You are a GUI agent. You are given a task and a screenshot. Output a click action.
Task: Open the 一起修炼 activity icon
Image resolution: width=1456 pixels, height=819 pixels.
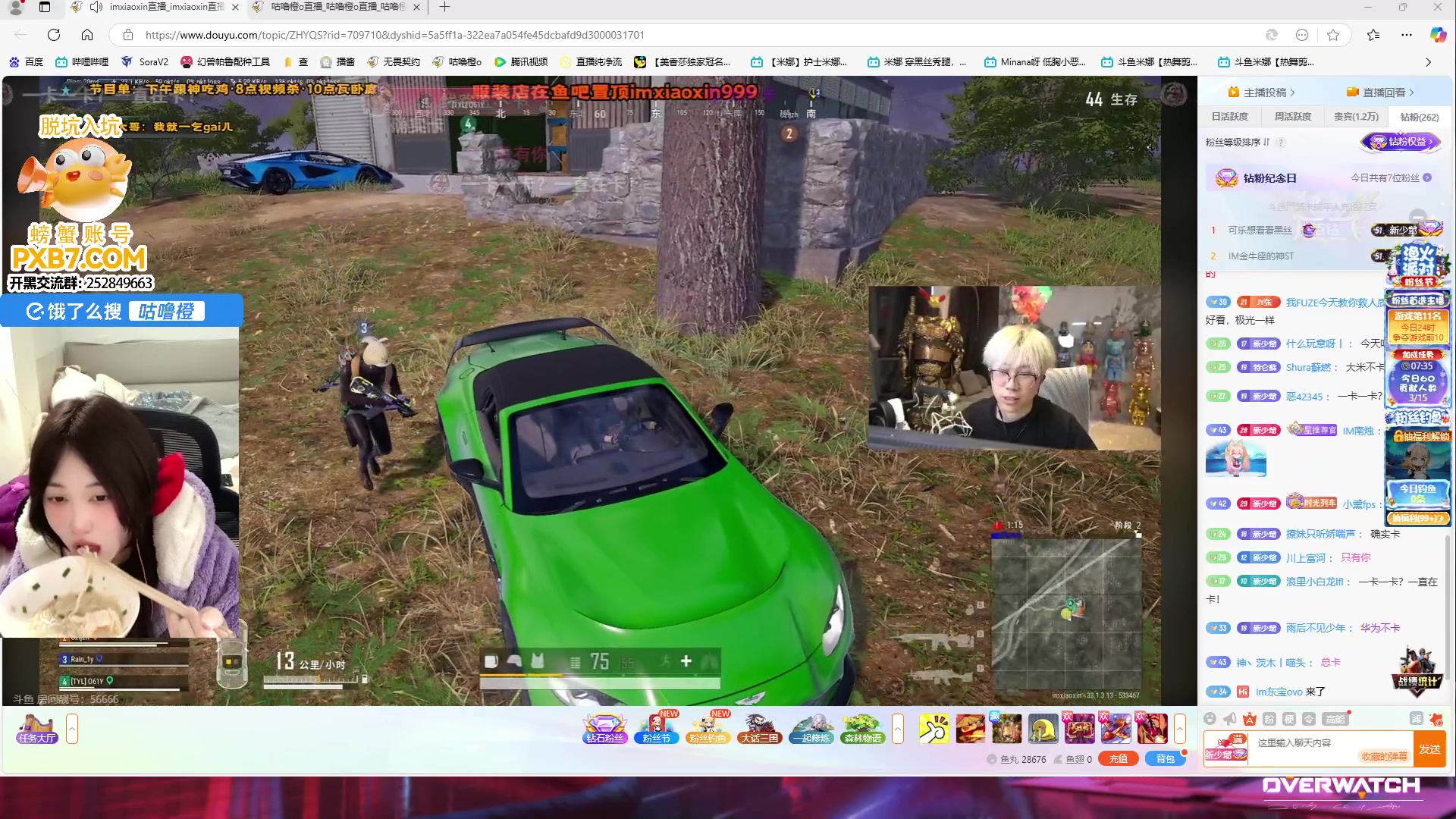811,729
